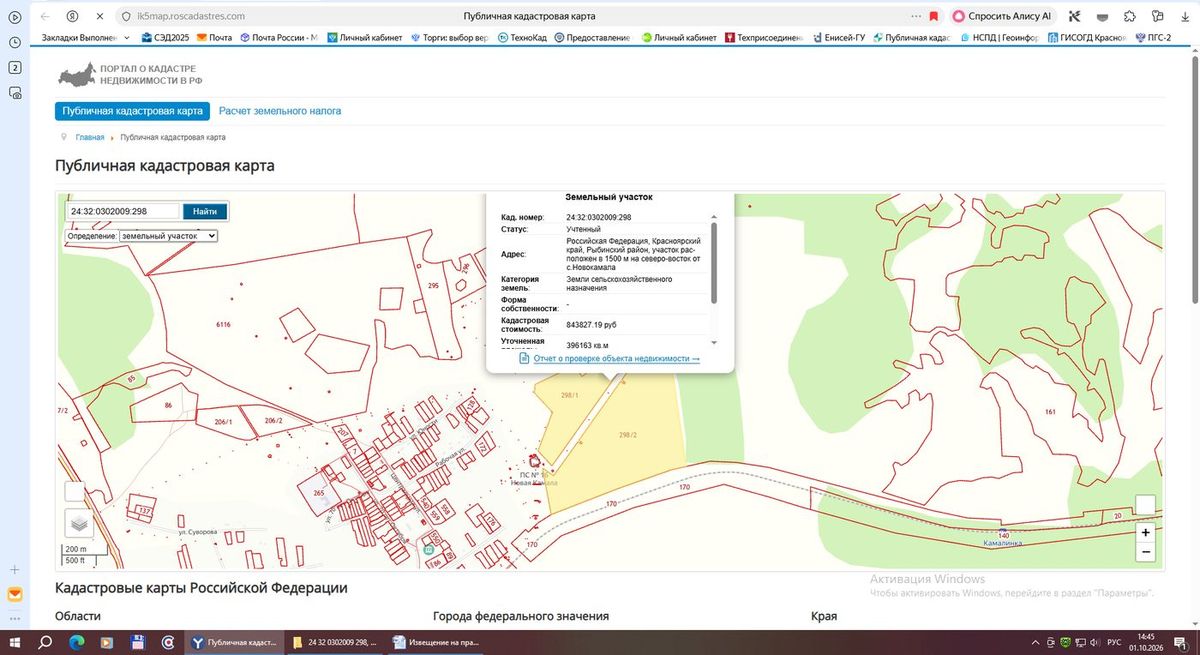Open Windows Start menu
The image size is (1200, 655).
coord(15,642)
